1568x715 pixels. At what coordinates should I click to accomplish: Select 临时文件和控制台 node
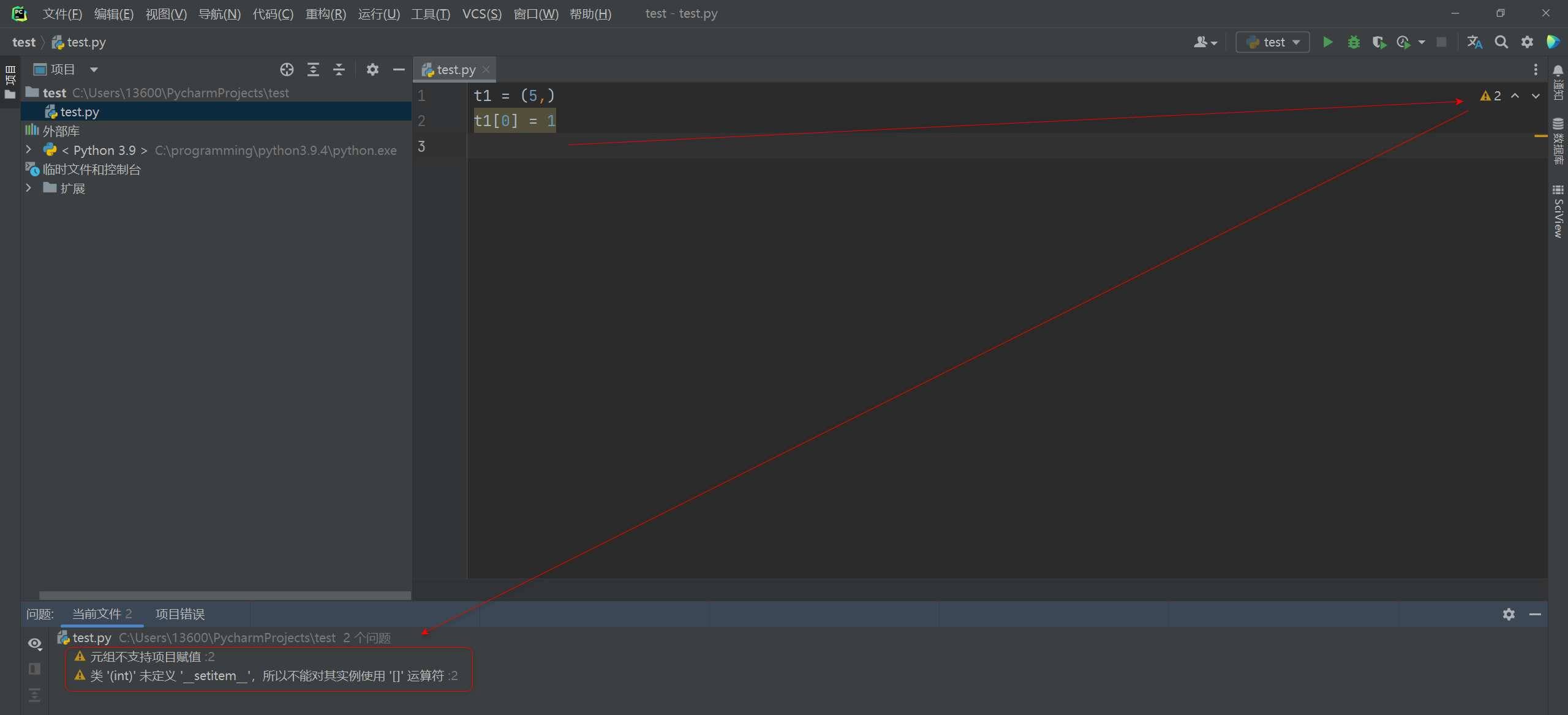[216, 169]
